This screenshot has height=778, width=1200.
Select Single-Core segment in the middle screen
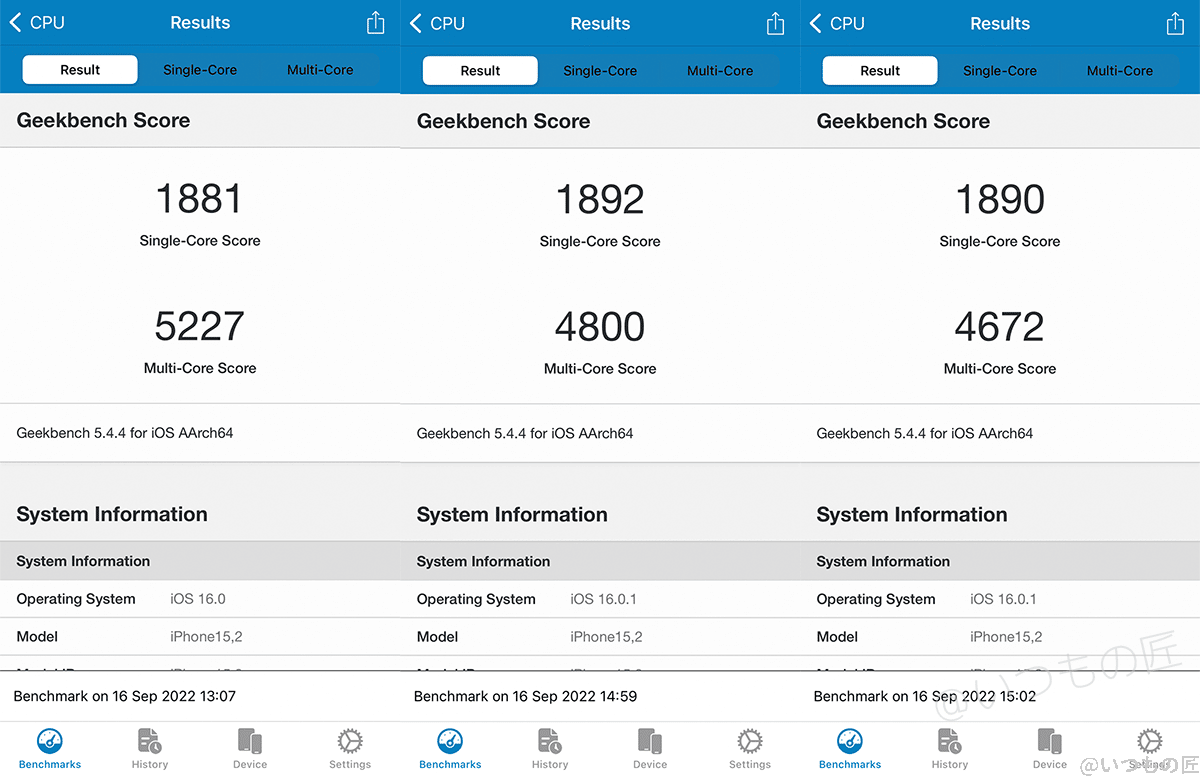point(599,70)
